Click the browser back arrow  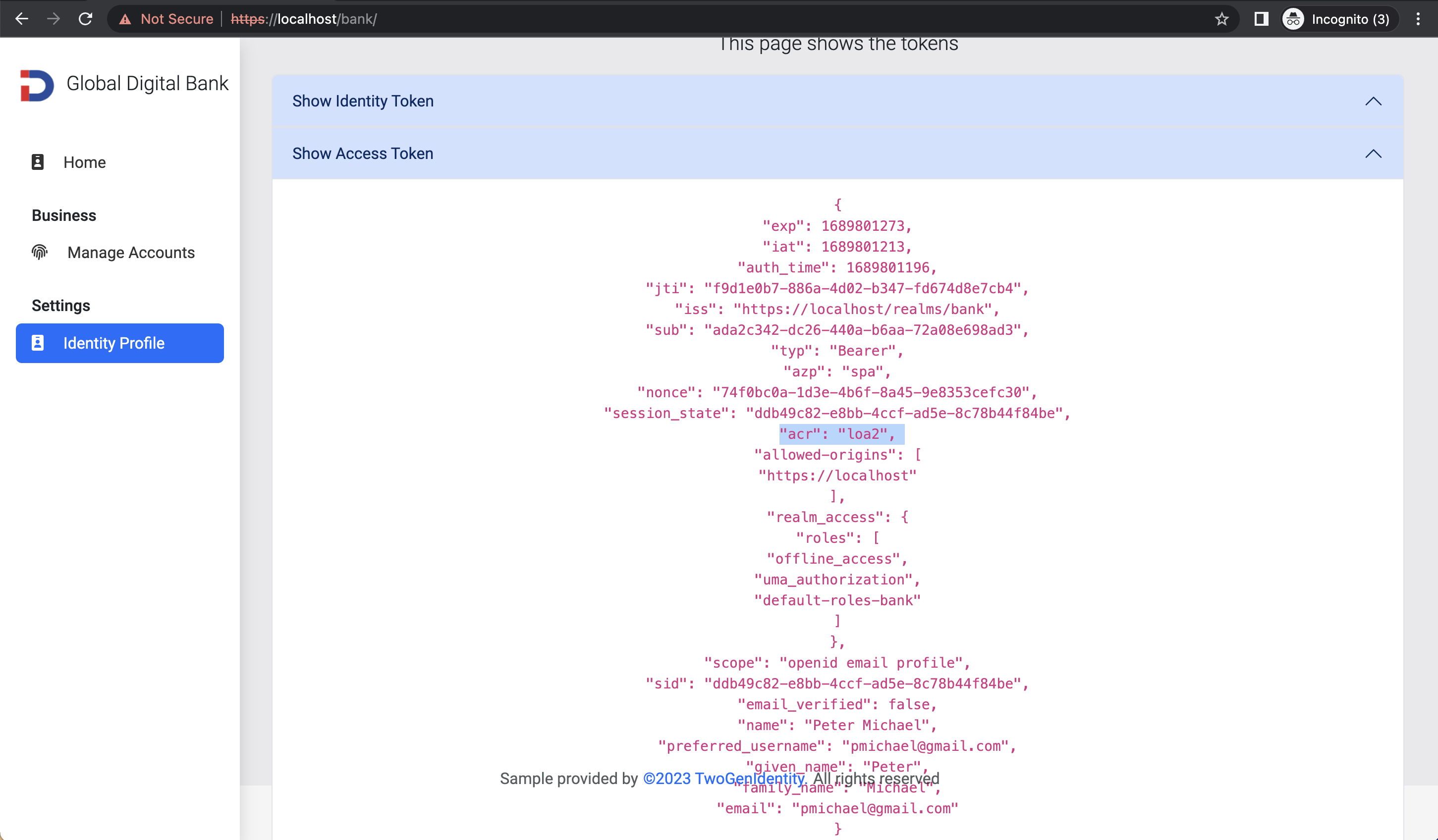(x=22, y=19)
